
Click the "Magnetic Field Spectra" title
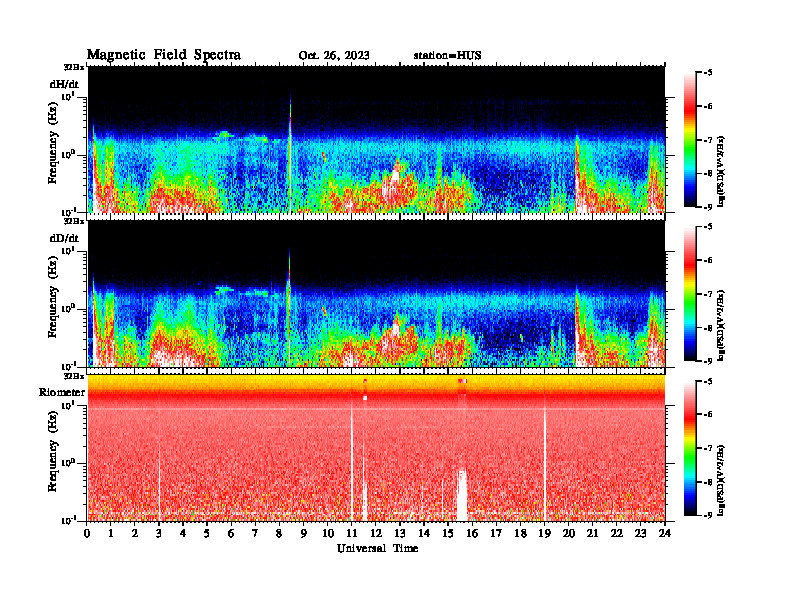(x=164, y=55)
